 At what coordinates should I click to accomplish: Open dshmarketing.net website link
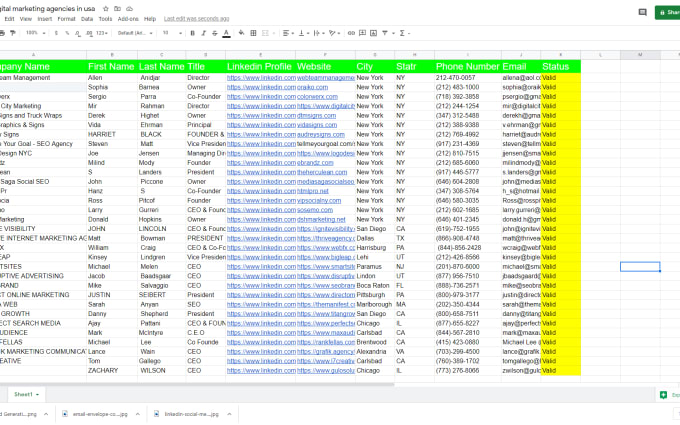(321, 219)
